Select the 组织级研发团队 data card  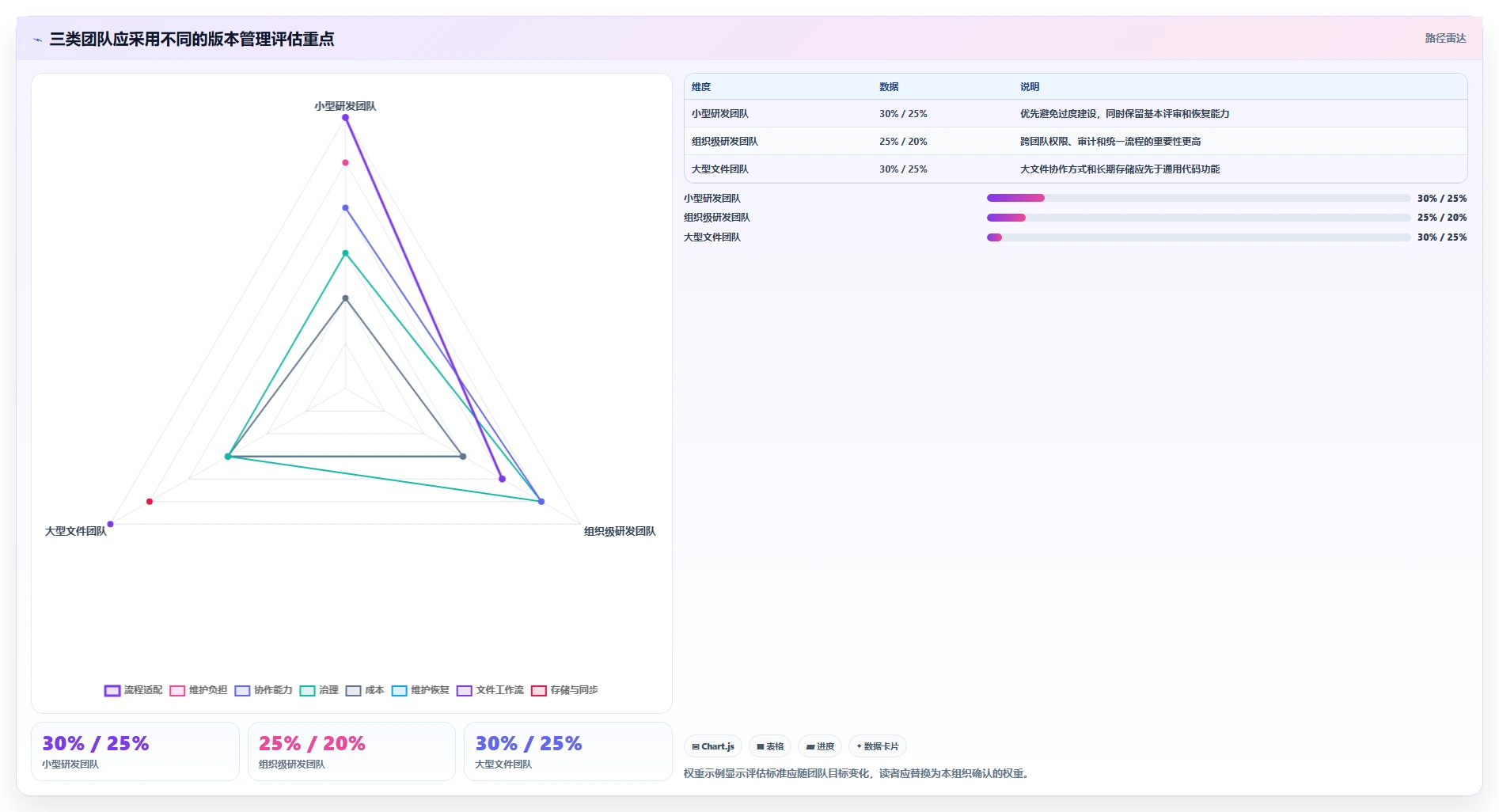tap(351, 751)
